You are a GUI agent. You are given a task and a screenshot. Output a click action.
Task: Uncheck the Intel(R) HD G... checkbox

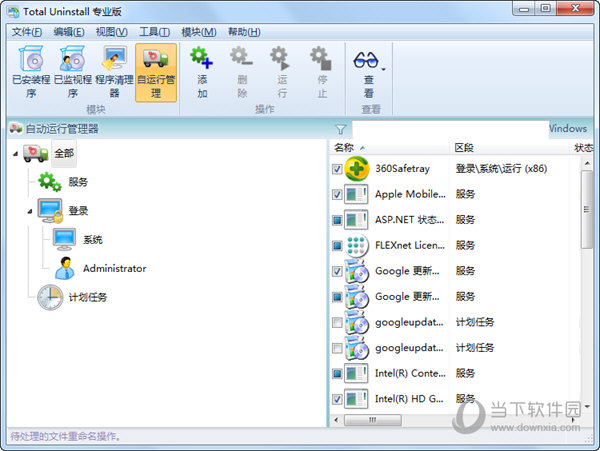click(x=337, y=399)
